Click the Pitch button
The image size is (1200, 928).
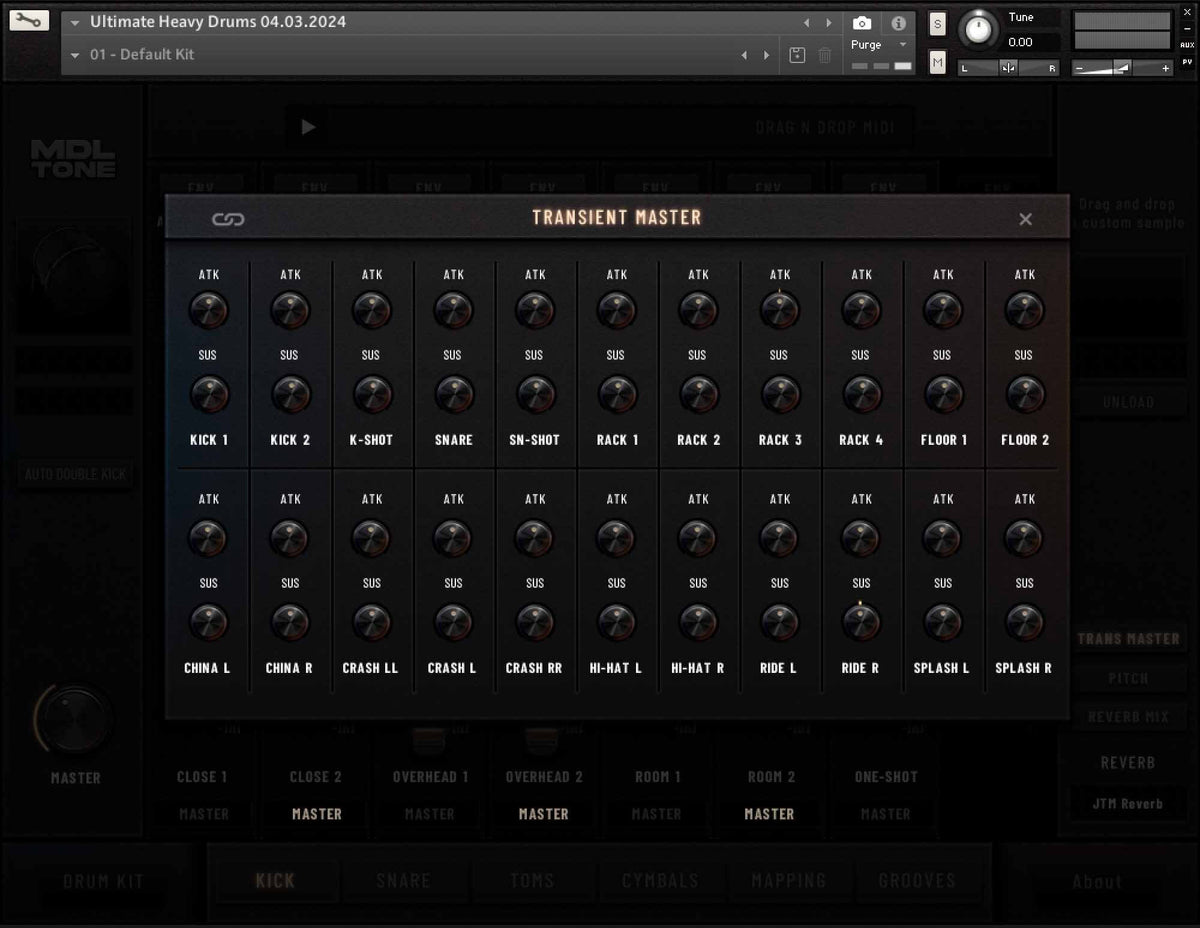[x=1128, y=678]
